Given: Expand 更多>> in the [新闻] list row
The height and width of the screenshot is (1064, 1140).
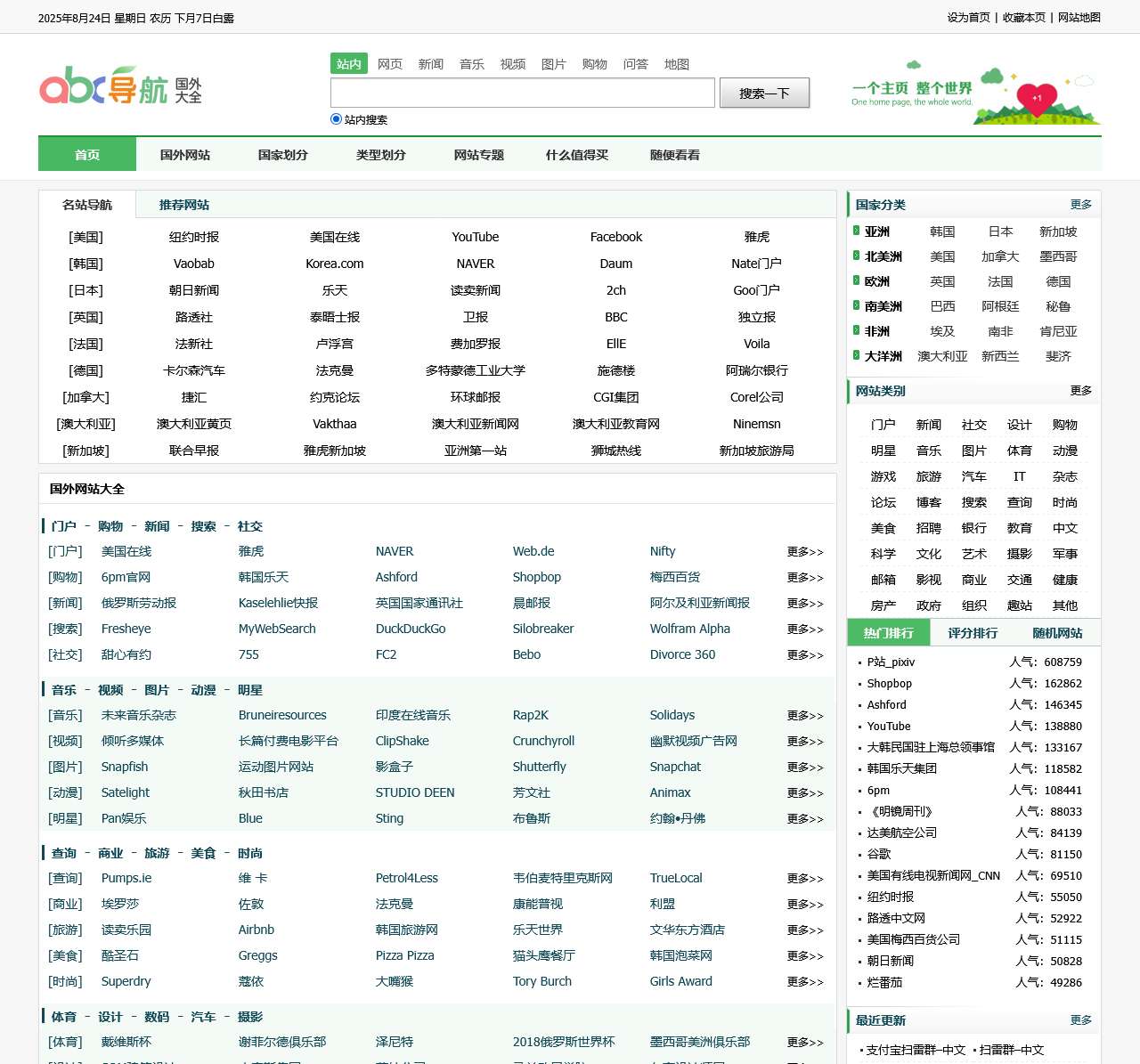Looking at the screenshot, I should point(805,604).
